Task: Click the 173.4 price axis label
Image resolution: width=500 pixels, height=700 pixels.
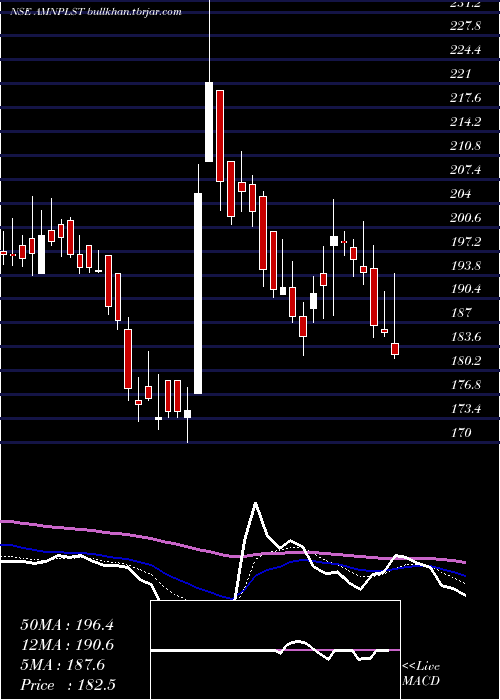Action: click(466, 409)
